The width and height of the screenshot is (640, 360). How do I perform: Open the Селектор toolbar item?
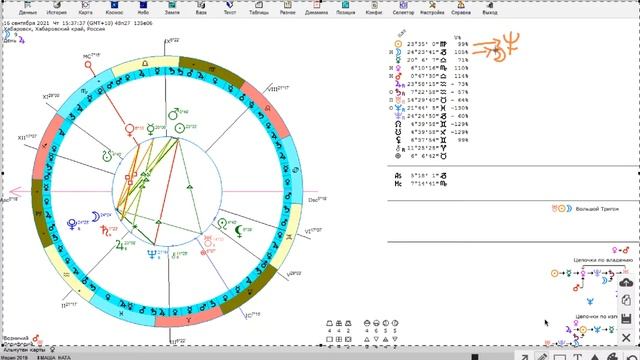click(x=403, y=8)
